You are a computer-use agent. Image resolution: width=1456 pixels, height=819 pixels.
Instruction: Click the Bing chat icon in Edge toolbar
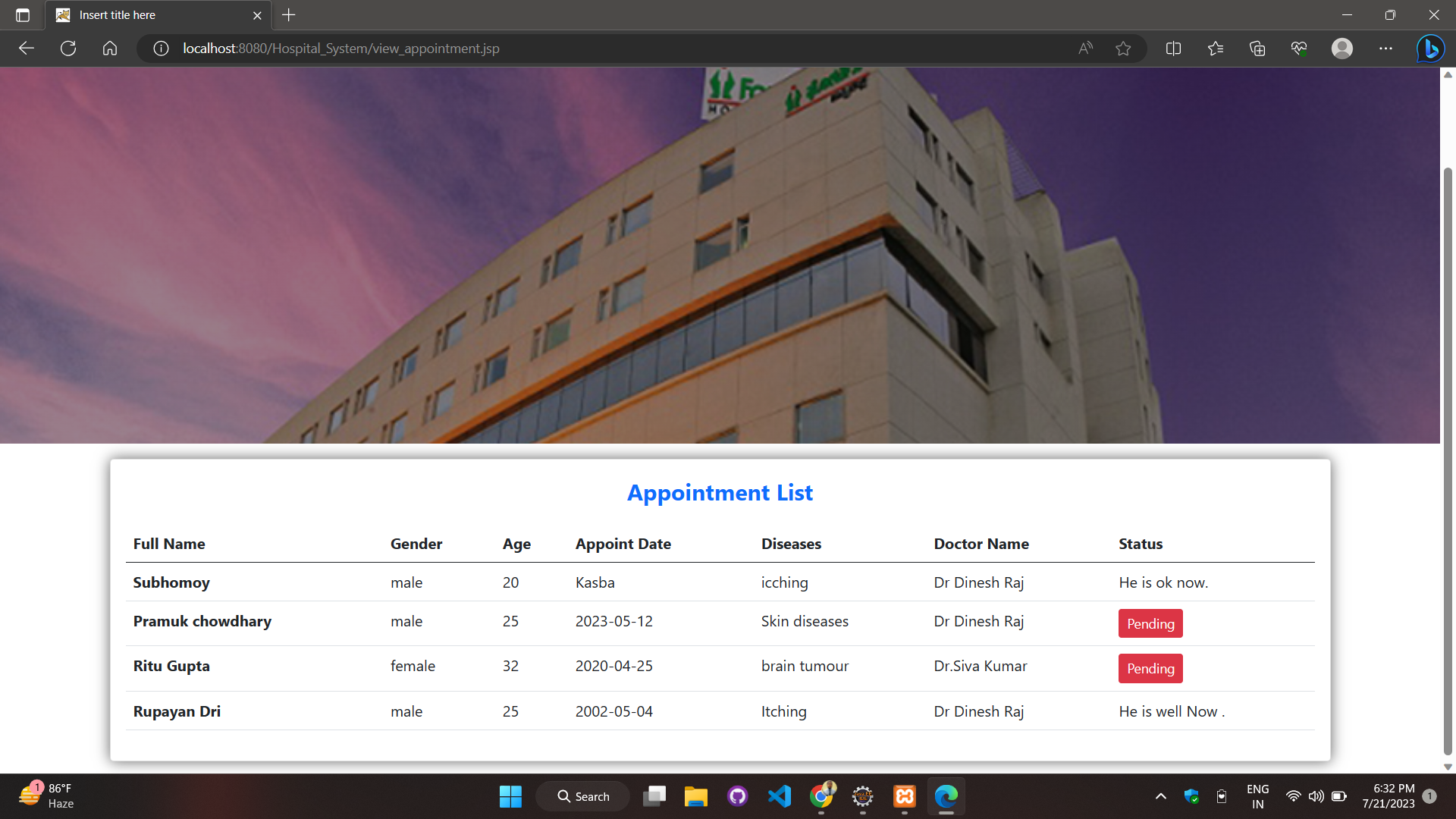click(1430, 48)
